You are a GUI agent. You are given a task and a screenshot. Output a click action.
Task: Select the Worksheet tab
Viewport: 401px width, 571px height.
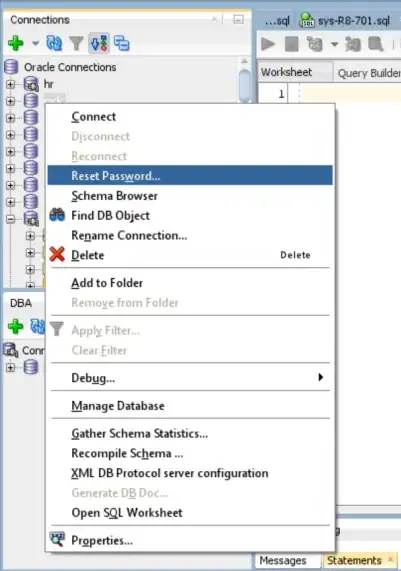pos(287,72)
